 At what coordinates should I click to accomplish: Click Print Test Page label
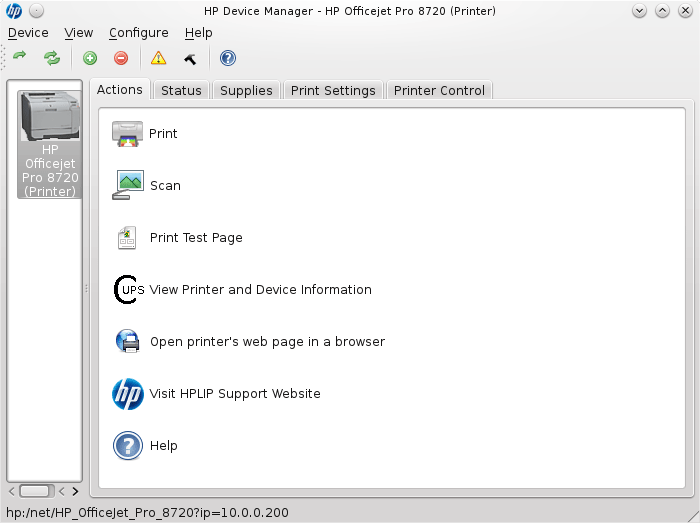coord(196,238)
